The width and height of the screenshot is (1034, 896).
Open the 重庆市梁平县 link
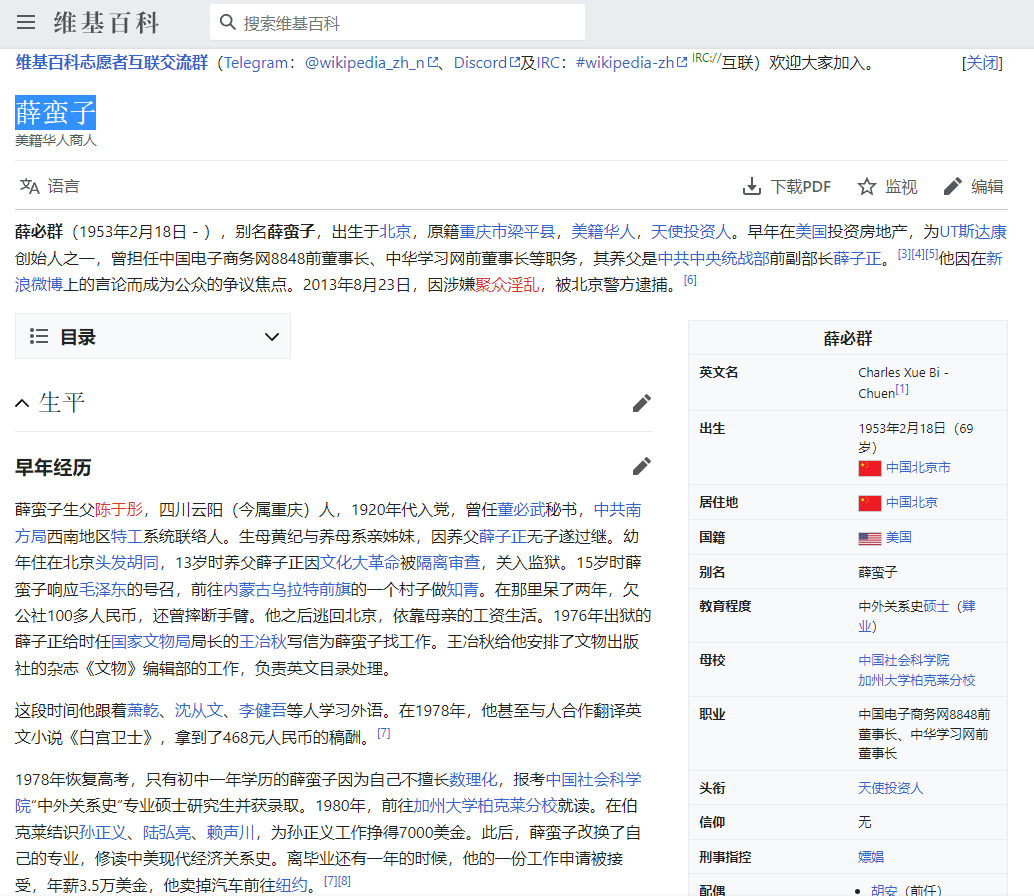tap(507, 231)
